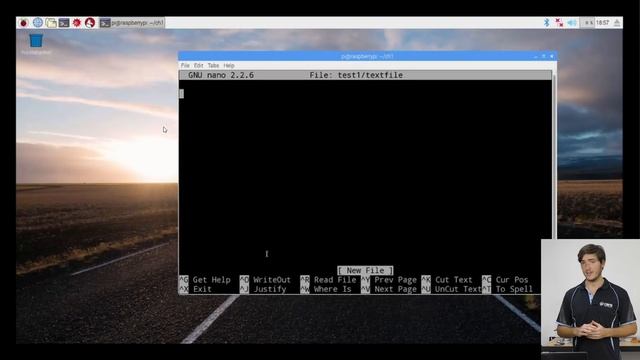
Task: Click the 'GNU nano 2.2.6' header text
Action: pos(221,75)
